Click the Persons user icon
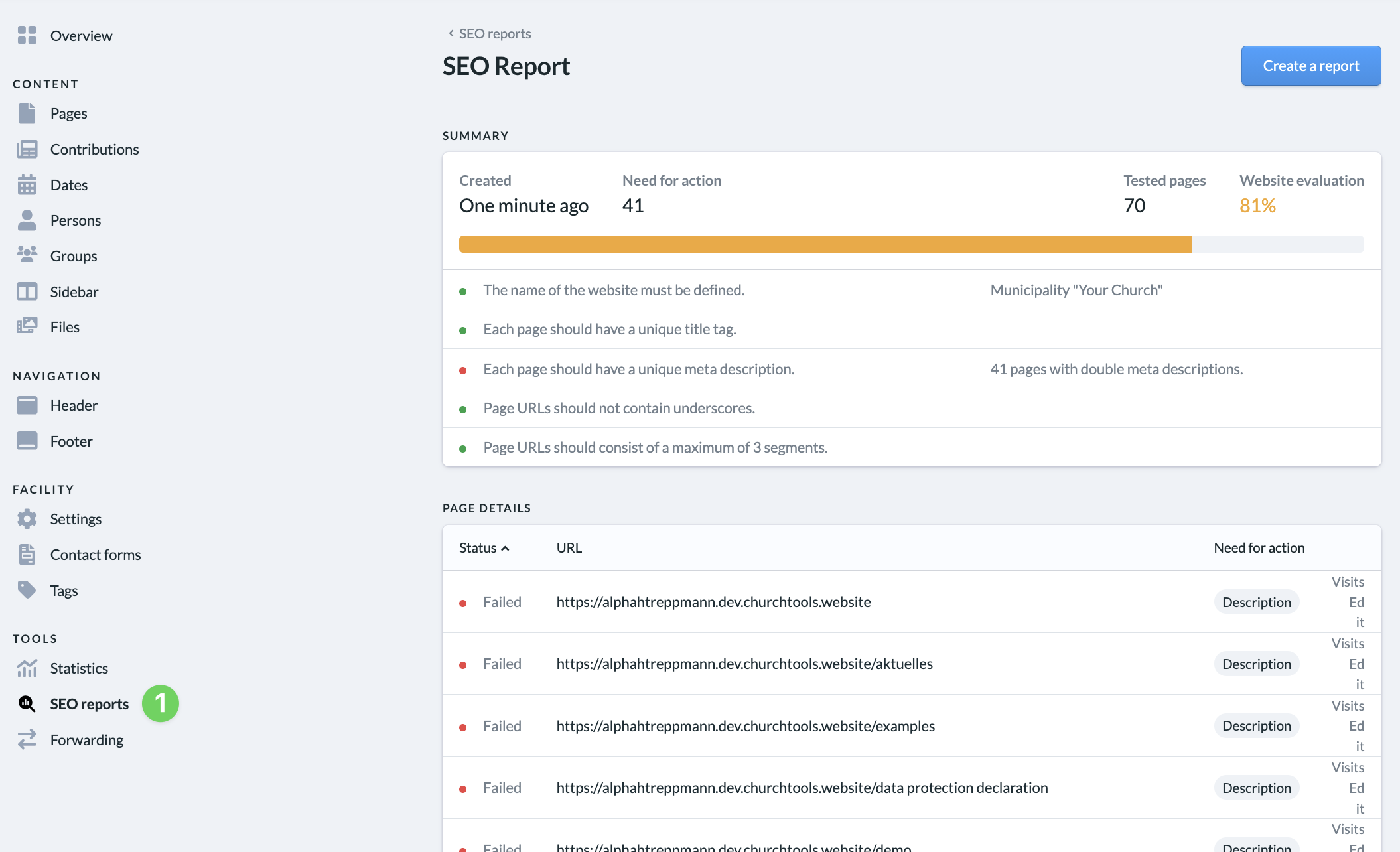The height and width of the screenshot is (852, 1400). (27, 220)
